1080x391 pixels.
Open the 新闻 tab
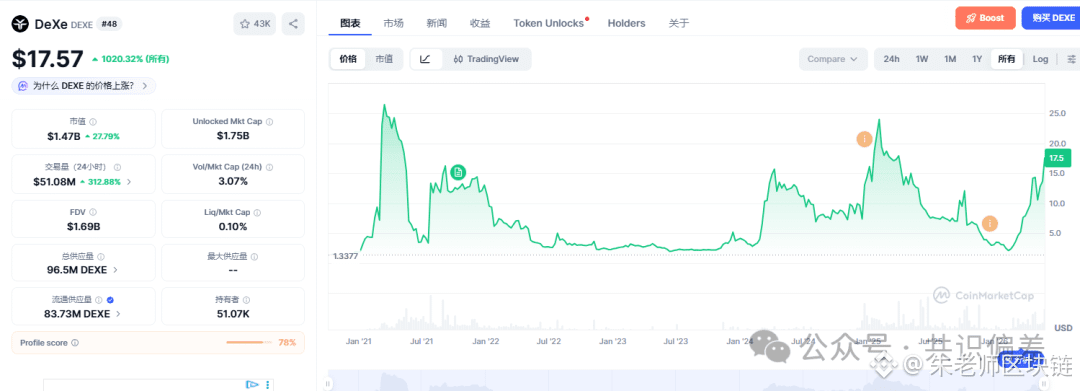click(x=437, y=23)
